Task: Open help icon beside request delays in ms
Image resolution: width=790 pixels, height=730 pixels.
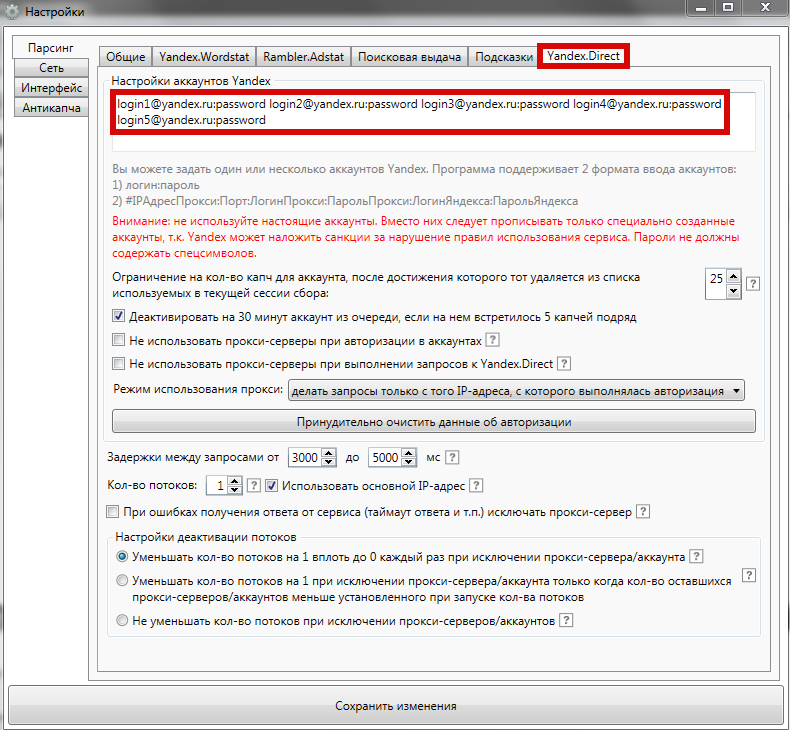Action: 452,457
